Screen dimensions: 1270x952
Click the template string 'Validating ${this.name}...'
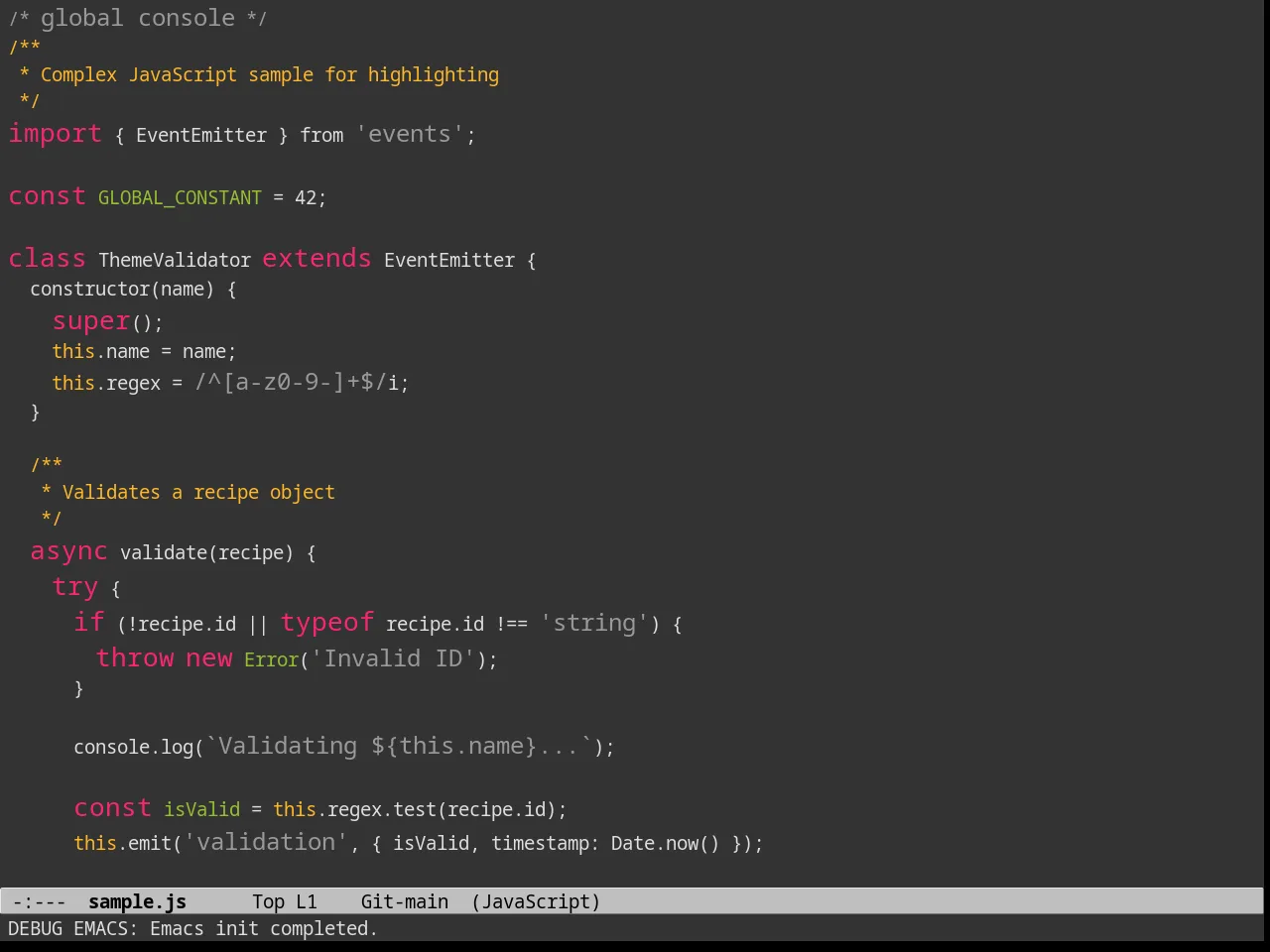(400, 746)
